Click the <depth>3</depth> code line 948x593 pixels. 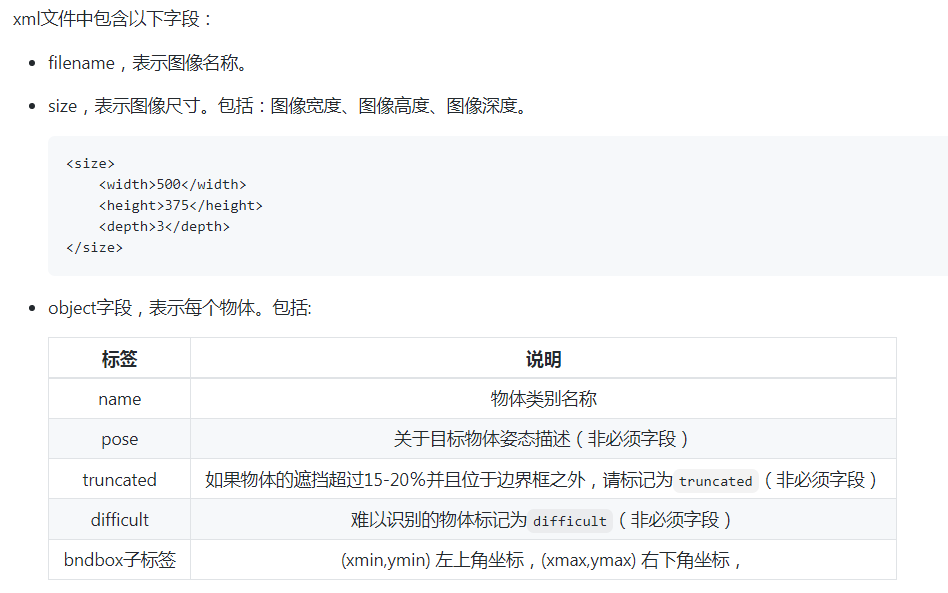(164, 227)
